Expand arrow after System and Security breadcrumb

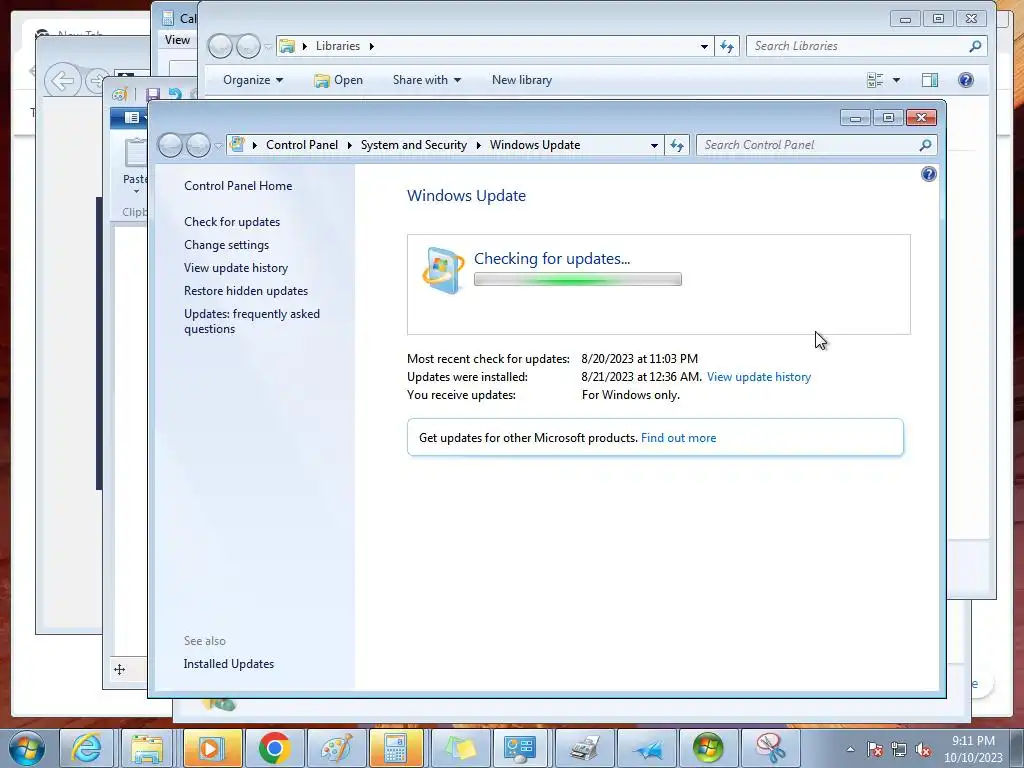tap(479, 145)
